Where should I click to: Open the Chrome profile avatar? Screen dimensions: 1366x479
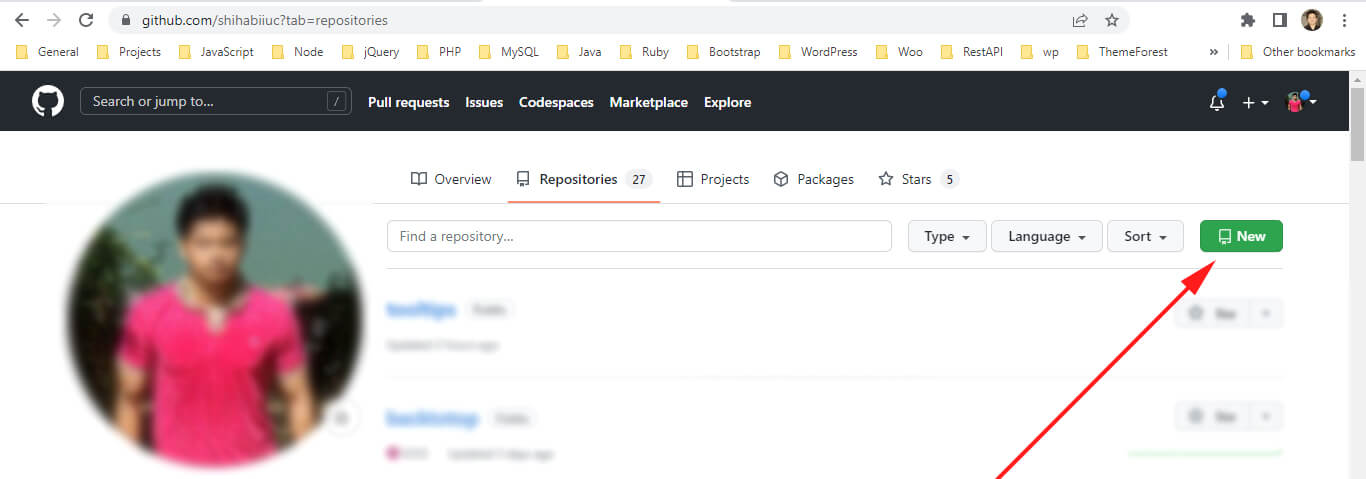pyautogui.click(x=1311, y=20)
